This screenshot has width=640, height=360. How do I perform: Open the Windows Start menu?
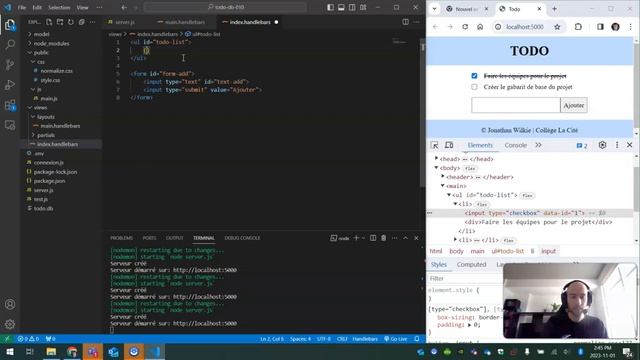[x=9, y=352]
